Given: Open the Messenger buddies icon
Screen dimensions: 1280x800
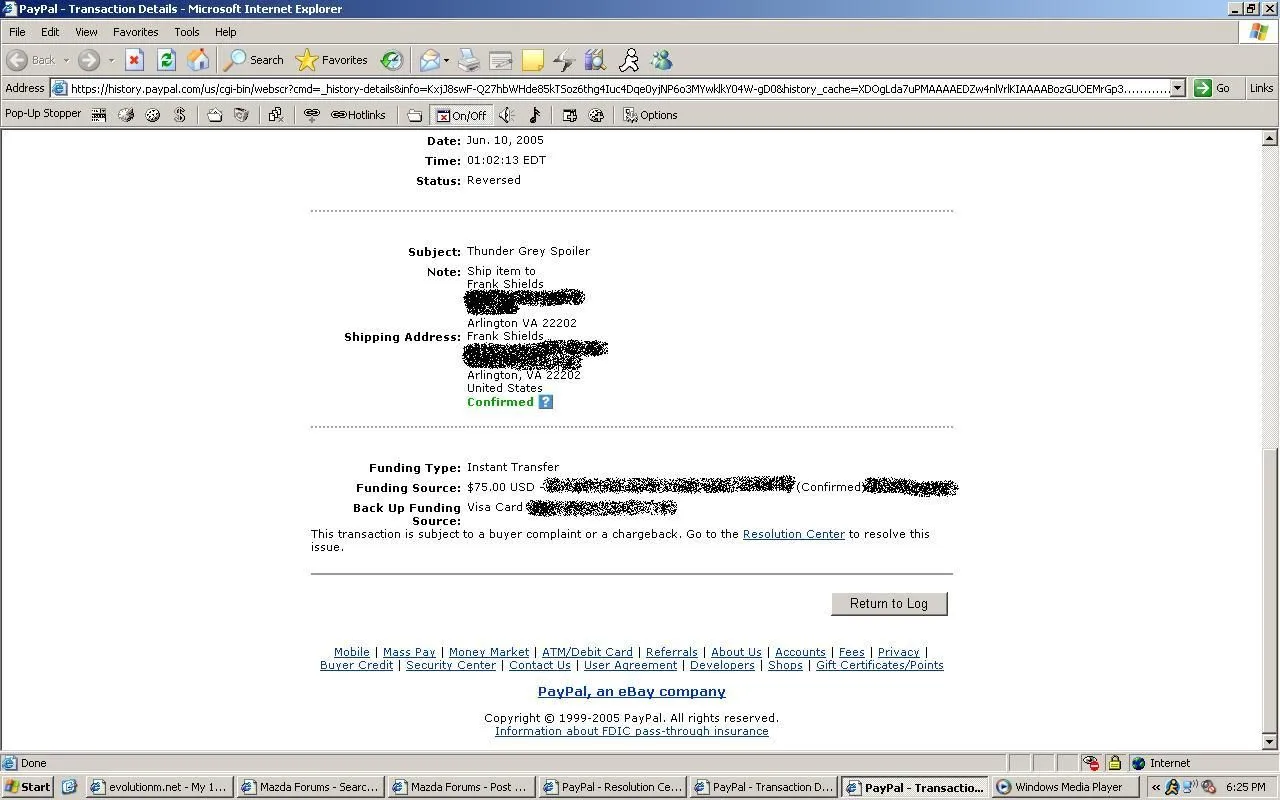Looking at the screenshot, I should [662, 60].
